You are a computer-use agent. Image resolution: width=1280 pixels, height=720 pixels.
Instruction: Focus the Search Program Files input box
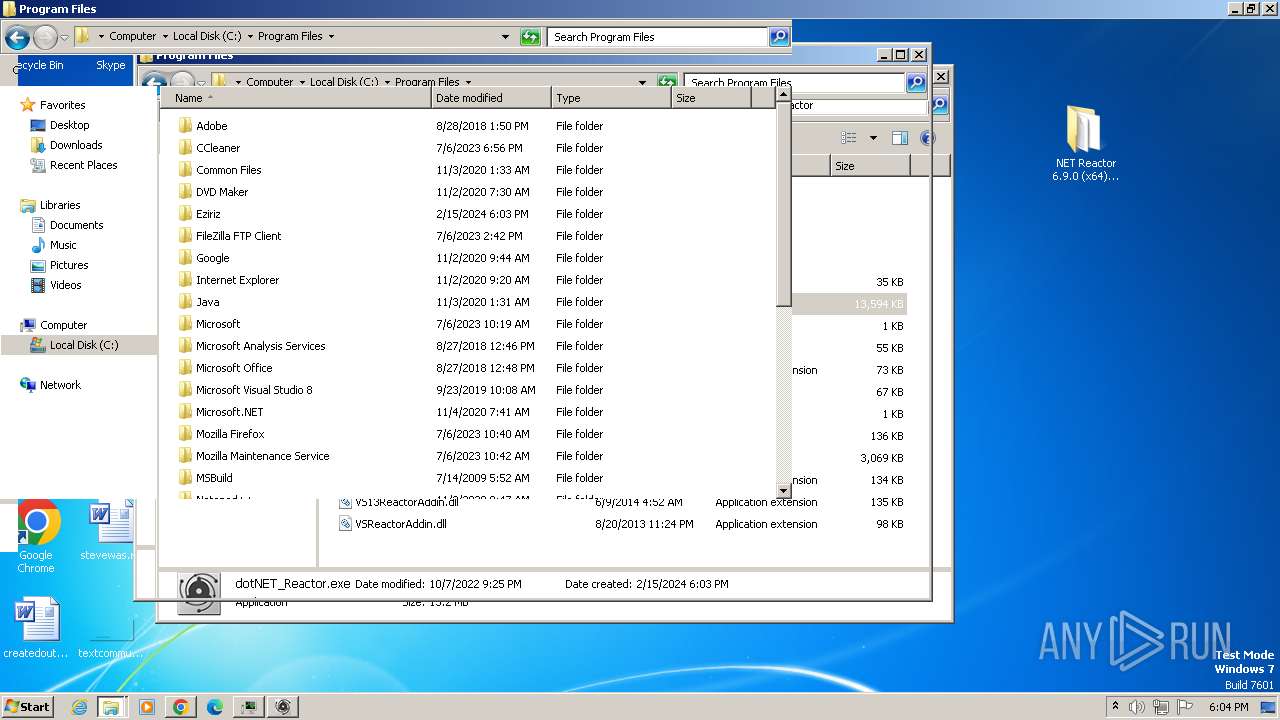click(657, 37)
